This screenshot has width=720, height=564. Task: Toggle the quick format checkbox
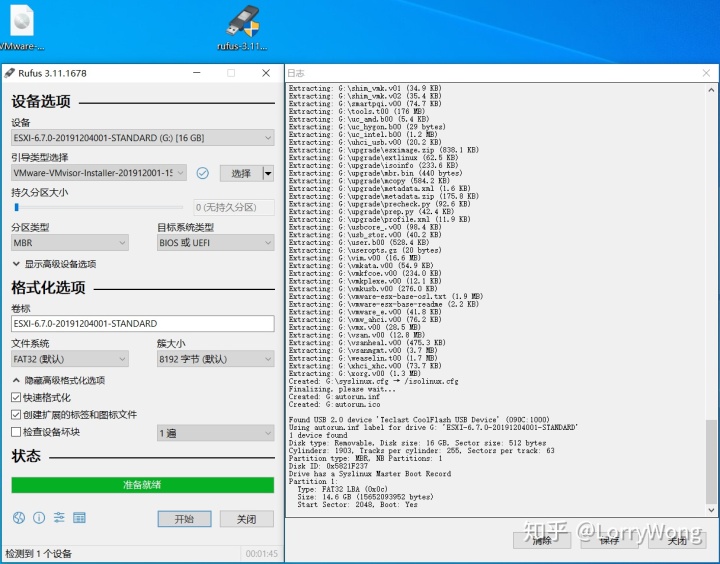(x=16, y=397)
